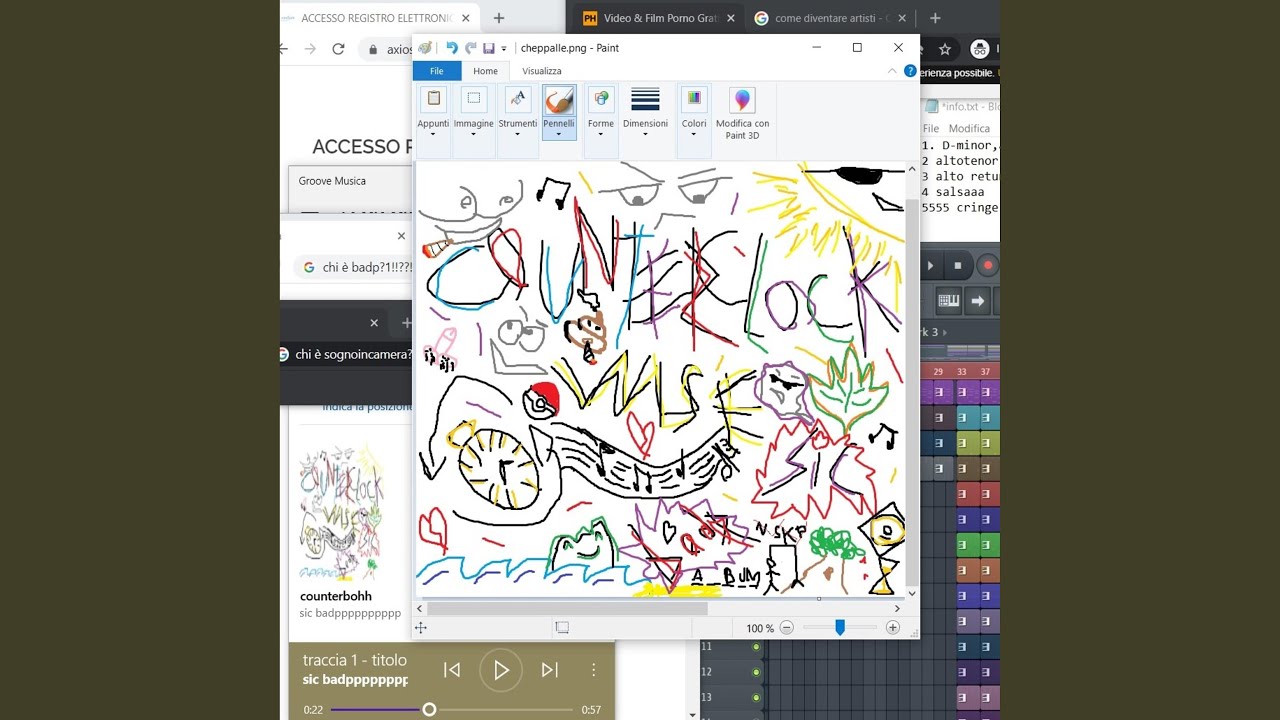Screen dimensions: 1280x720
Task: Collapse the Paint ribbon with the chevron
Action: [892, 71]
